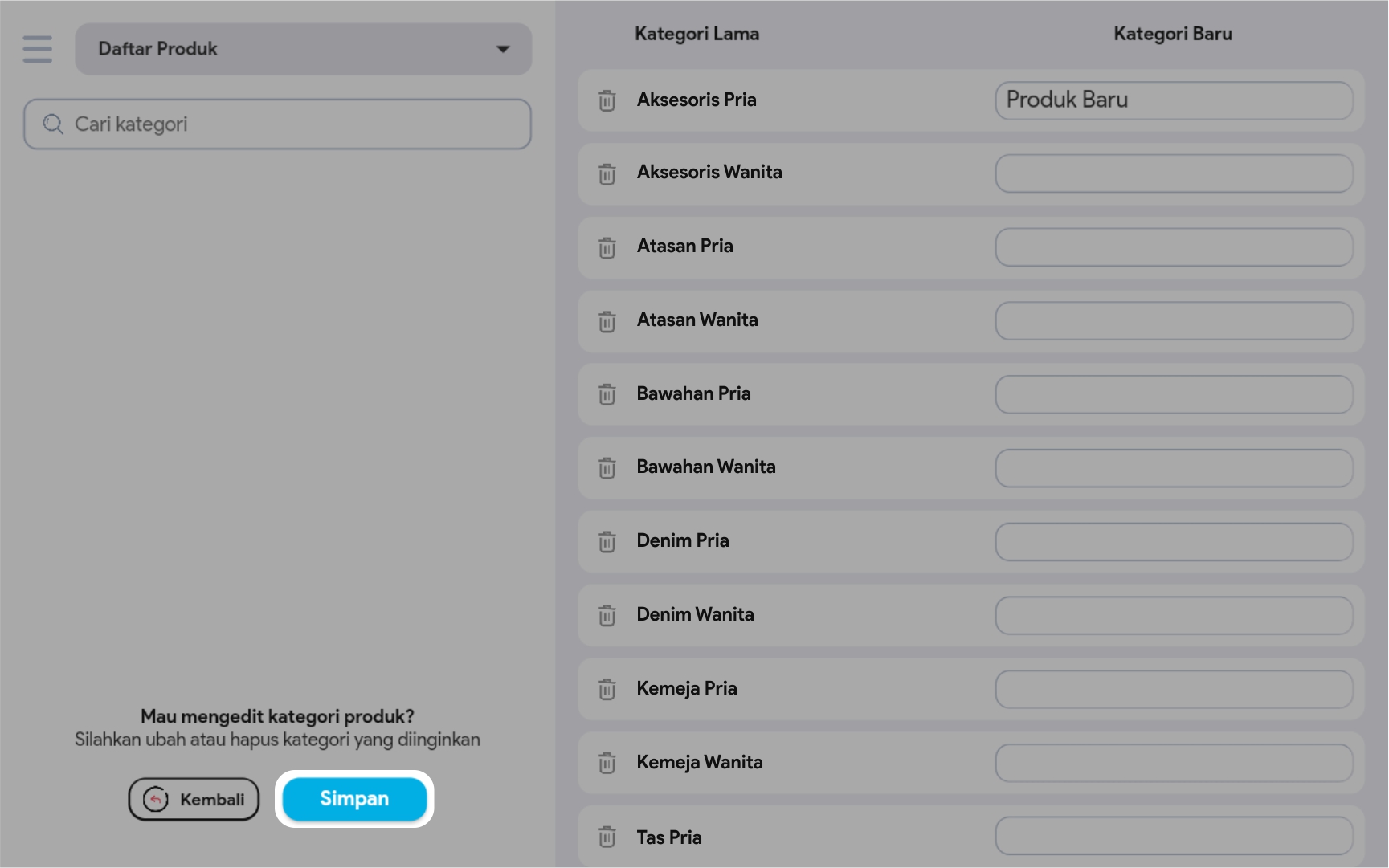
Task: Click trash icon beside Atasan Pria
Action: pyautogui.click(x=607, y=247)
